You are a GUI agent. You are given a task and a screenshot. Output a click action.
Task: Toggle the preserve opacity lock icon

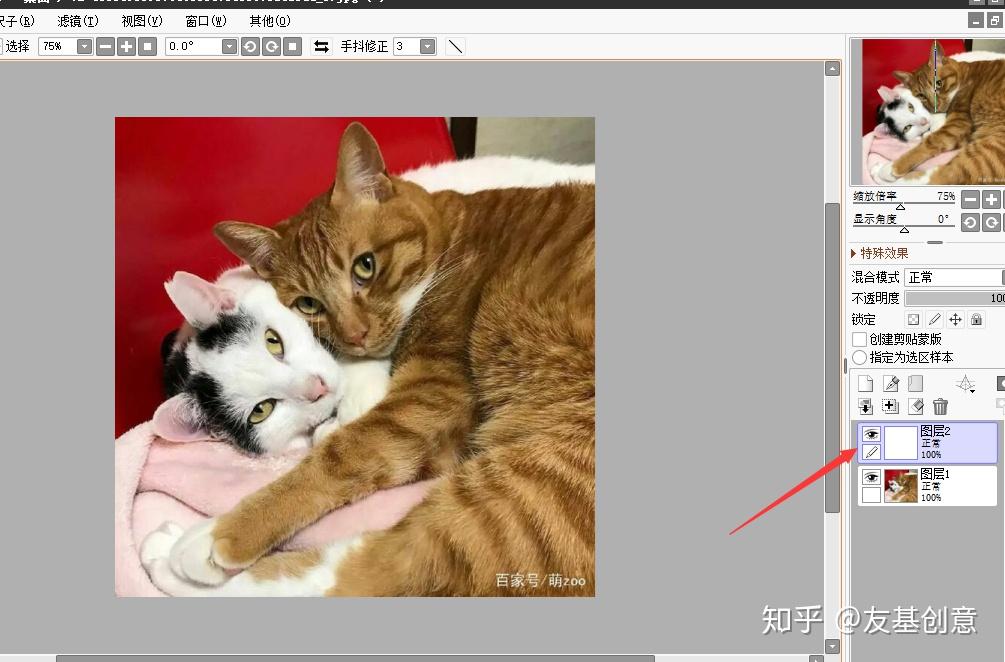[913, 319]
